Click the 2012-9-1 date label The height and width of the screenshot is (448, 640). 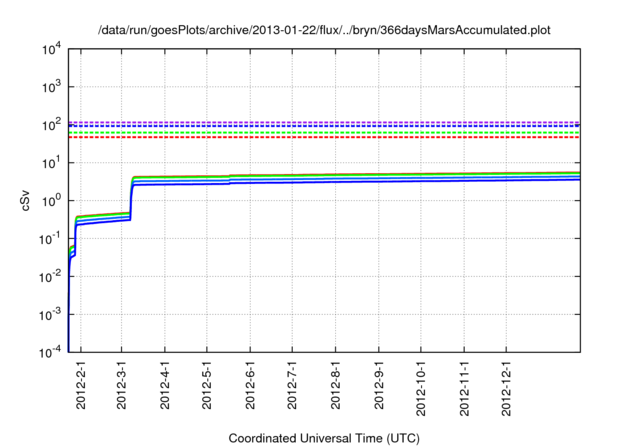pos(379,385)
